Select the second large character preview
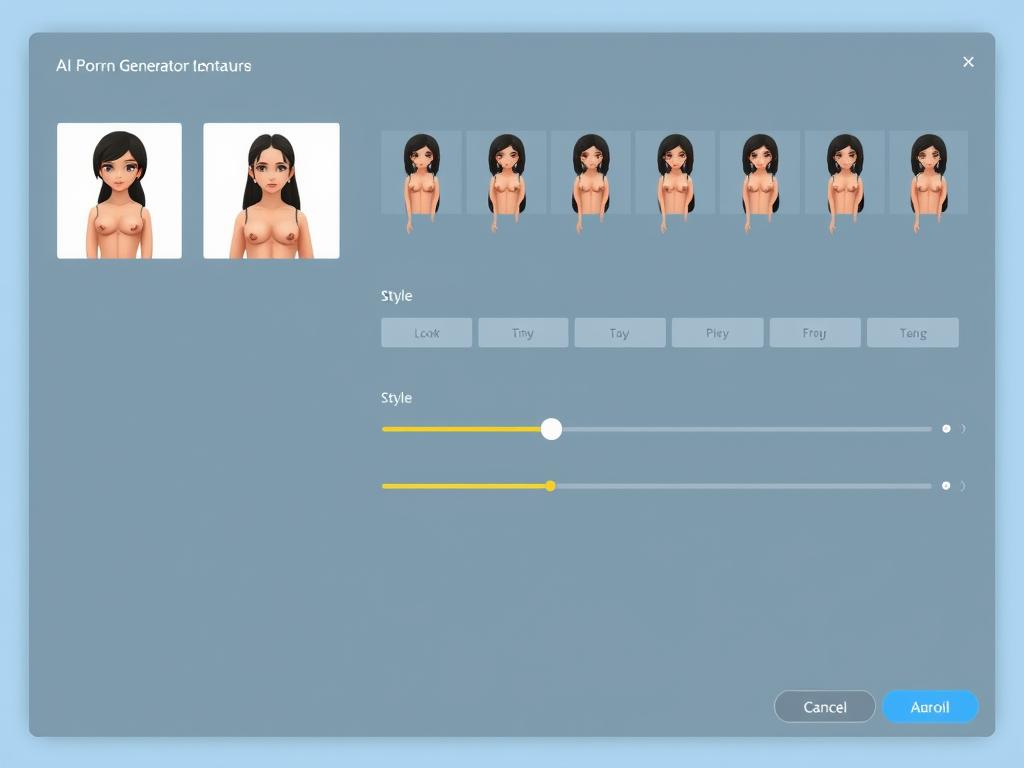The image size is (1024, 768). 271,190
